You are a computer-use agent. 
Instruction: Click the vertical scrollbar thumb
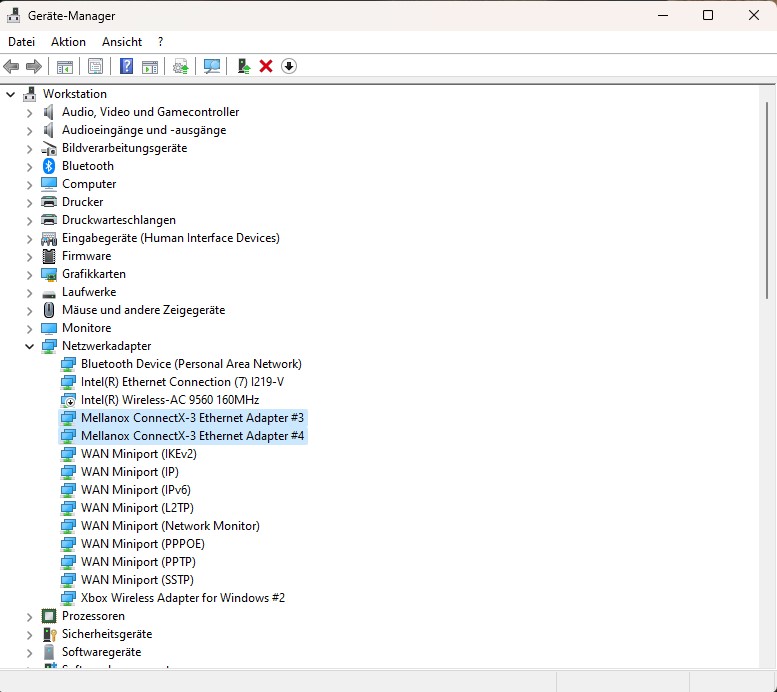767,200
